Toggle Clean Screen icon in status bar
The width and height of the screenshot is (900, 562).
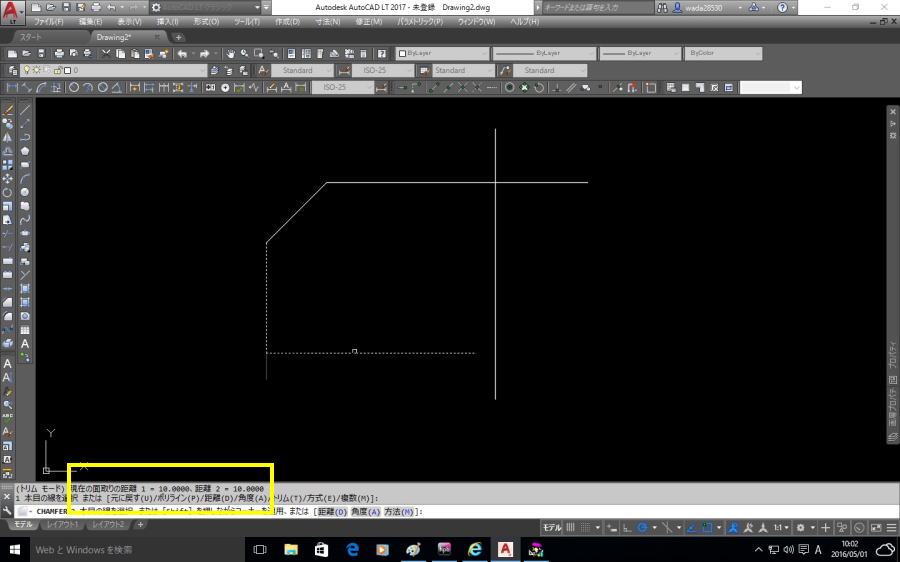pos(876,528)
